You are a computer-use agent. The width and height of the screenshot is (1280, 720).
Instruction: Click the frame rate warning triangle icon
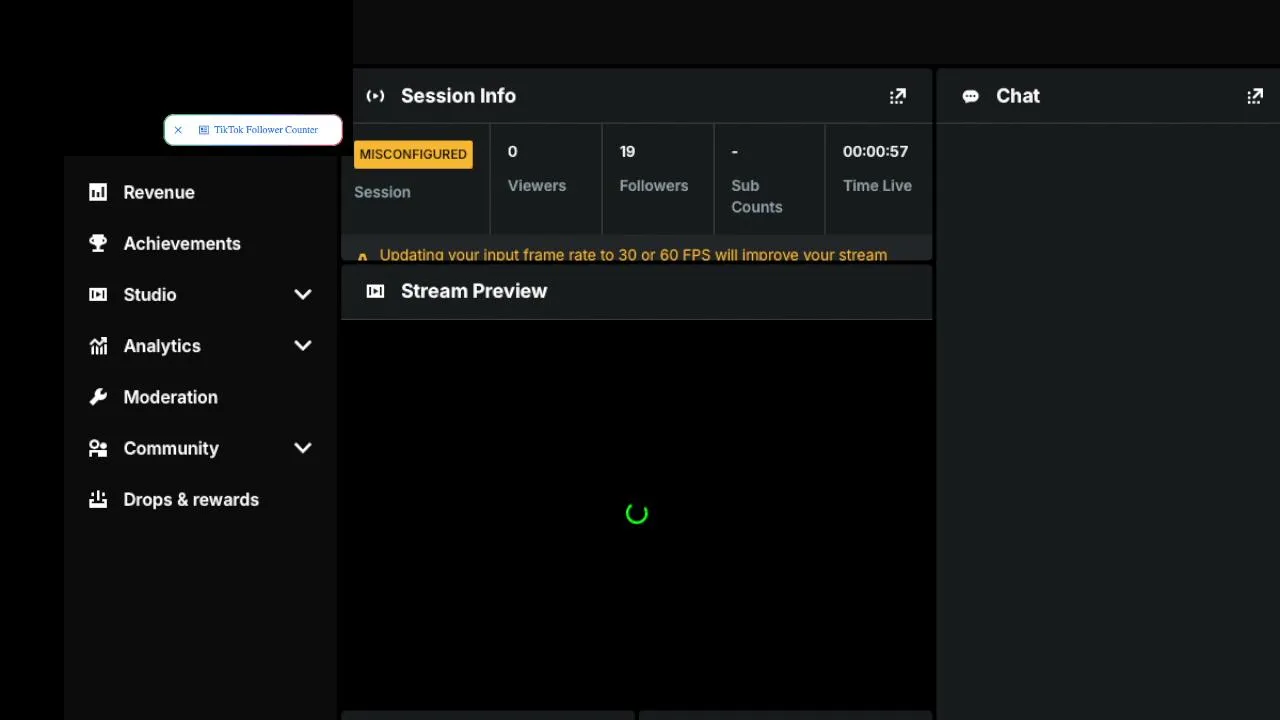[x=362, y=257]
